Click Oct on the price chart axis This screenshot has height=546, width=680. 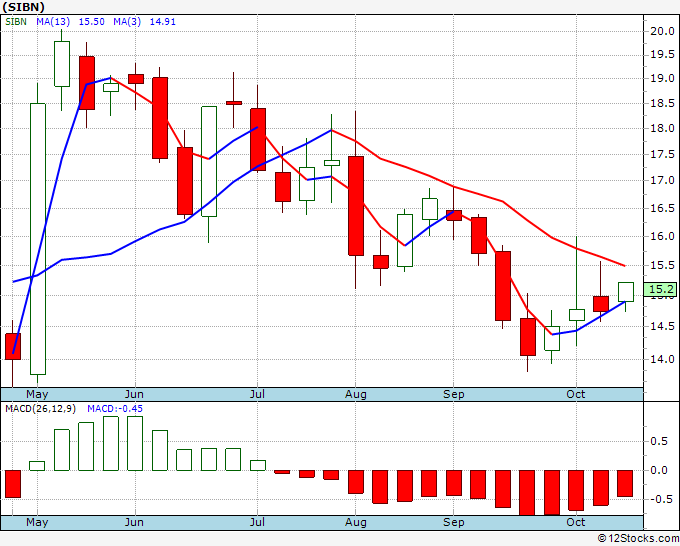tap(576, 394)
